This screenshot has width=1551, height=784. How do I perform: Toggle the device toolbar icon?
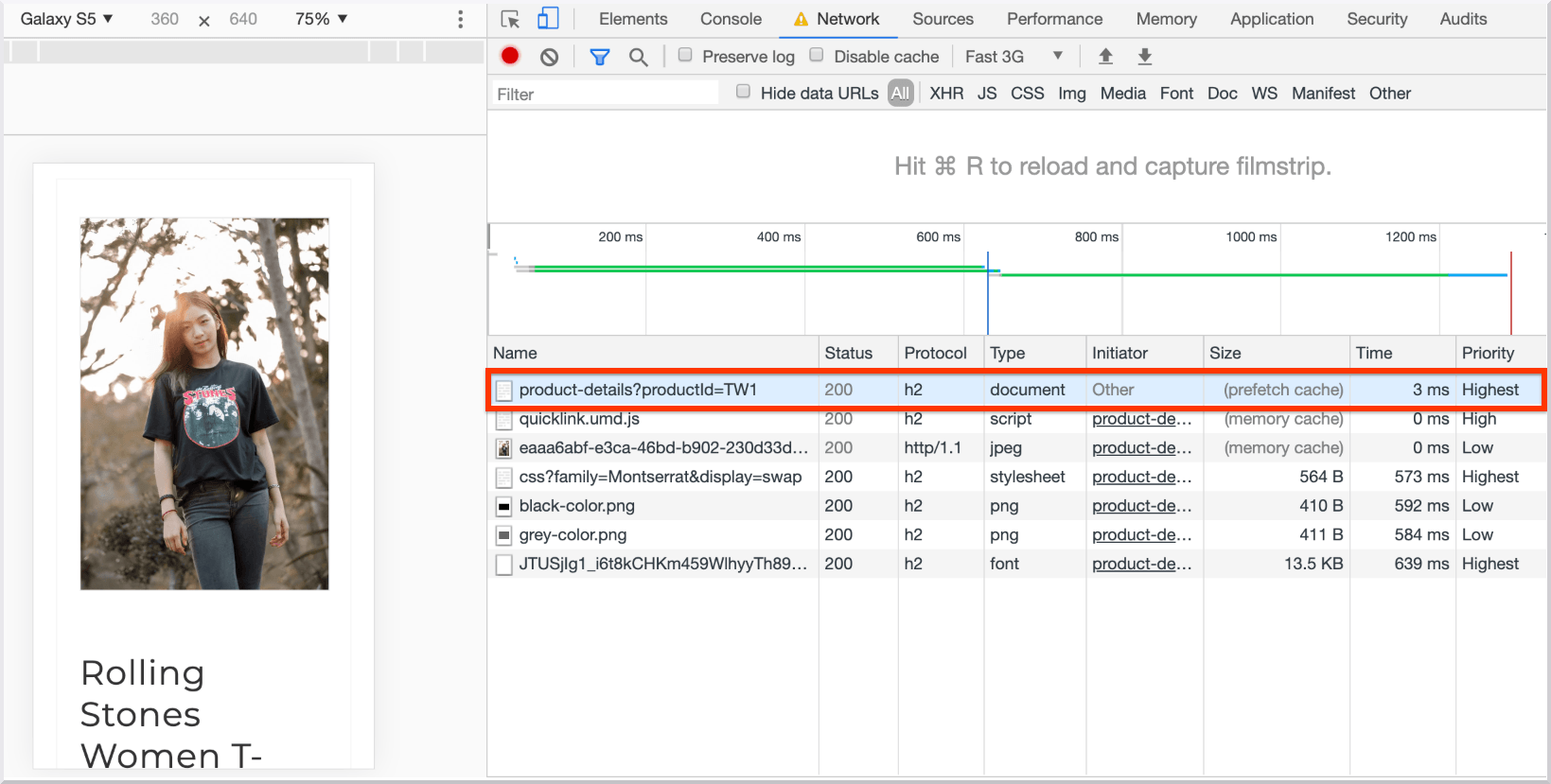click(548, 19)
